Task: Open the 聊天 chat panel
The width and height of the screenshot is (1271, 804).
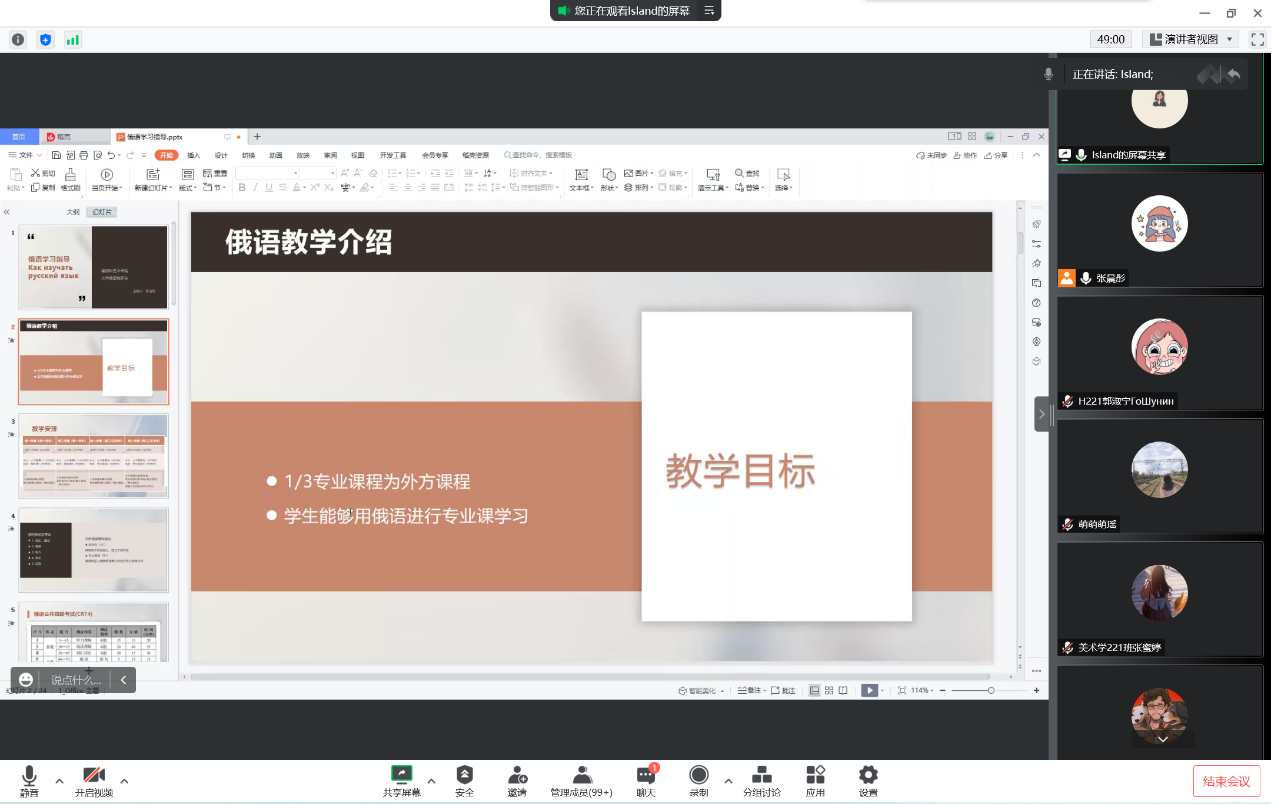Action: coord(646,780)
